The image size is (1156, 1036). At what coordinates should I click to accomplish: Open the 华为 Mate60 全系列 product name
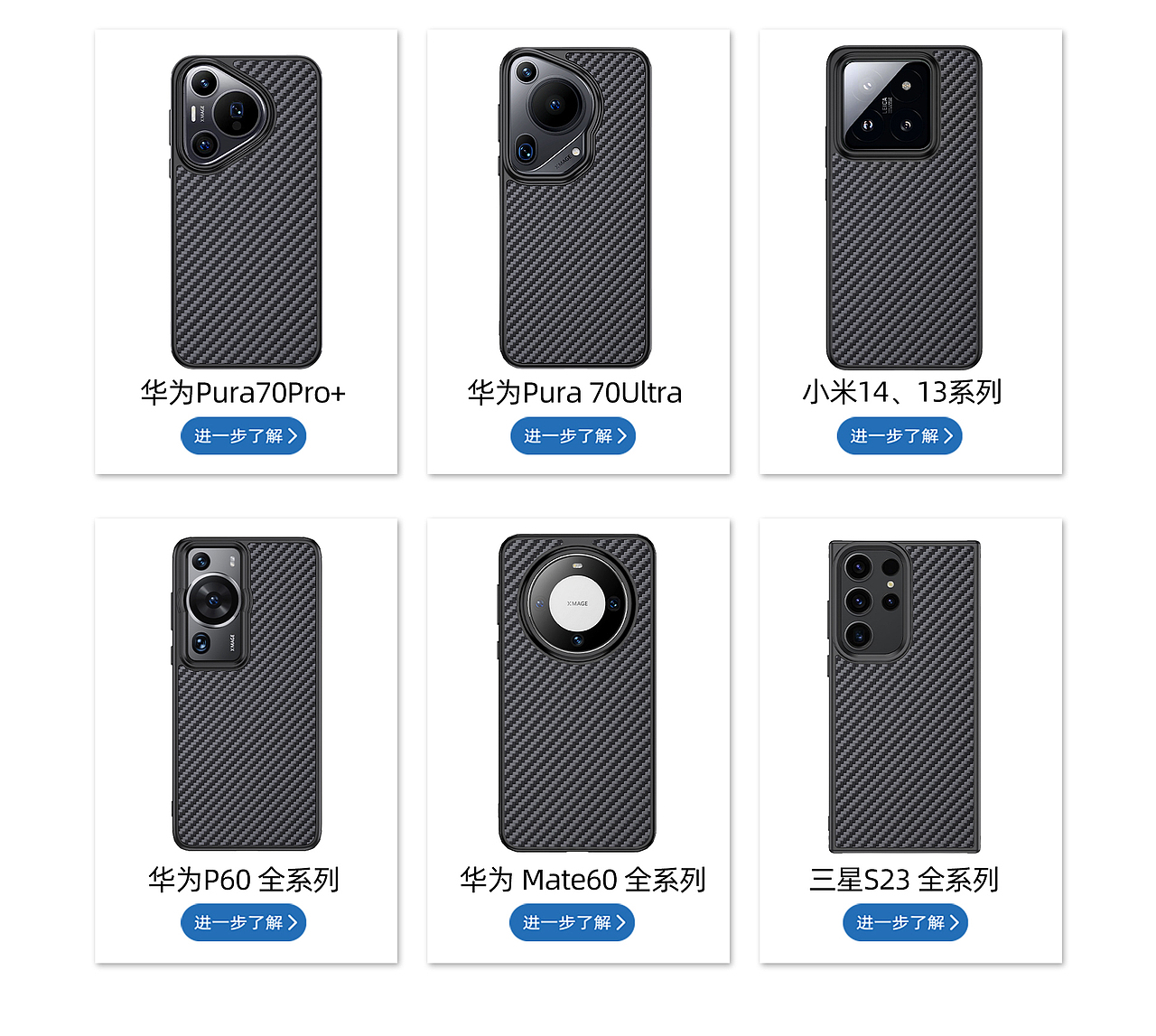pyautogui.click(x=583, y=880)
